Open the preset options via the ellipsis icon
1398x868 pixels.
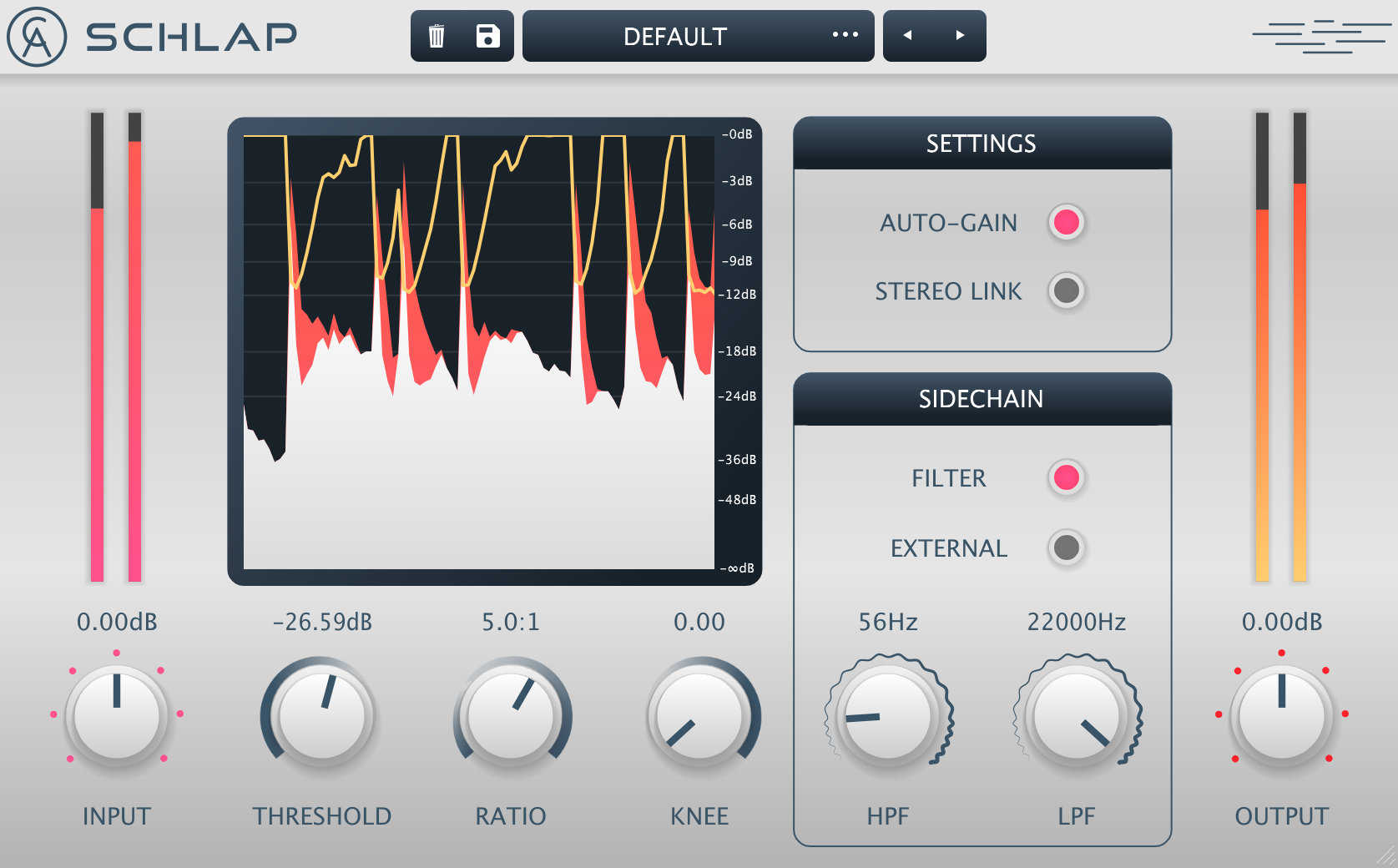tap(845, 35)
